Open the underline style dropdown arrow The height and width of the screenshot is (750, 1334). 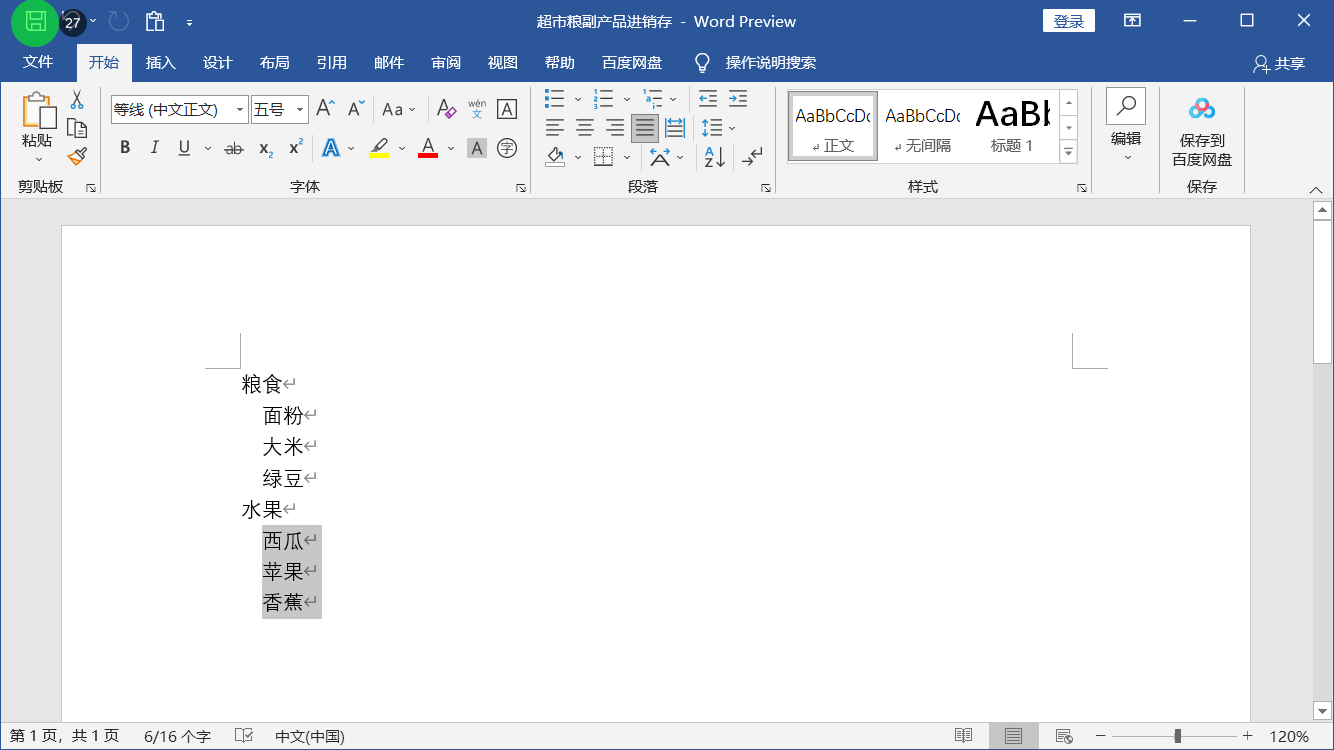click(208, 148)
